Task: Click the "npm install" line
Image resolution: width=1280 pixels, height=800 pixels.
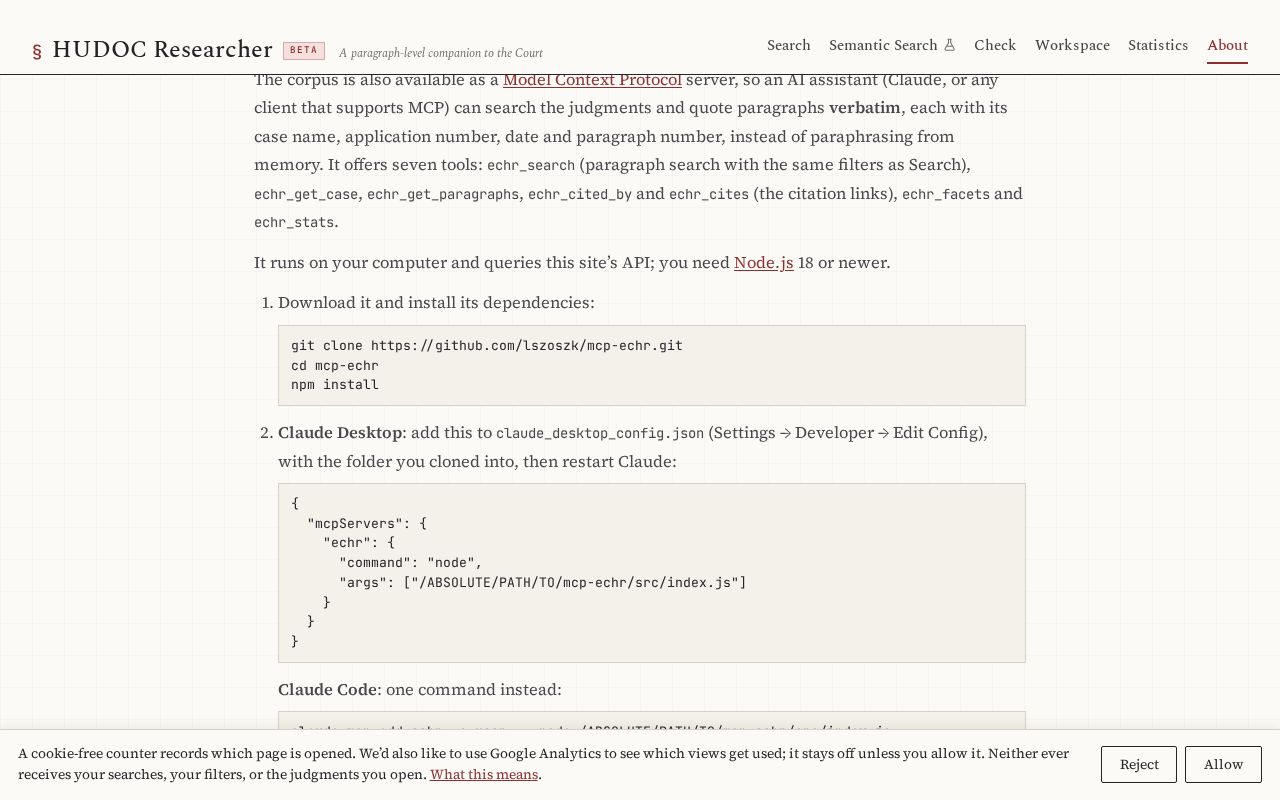Action: click(335, 385)
